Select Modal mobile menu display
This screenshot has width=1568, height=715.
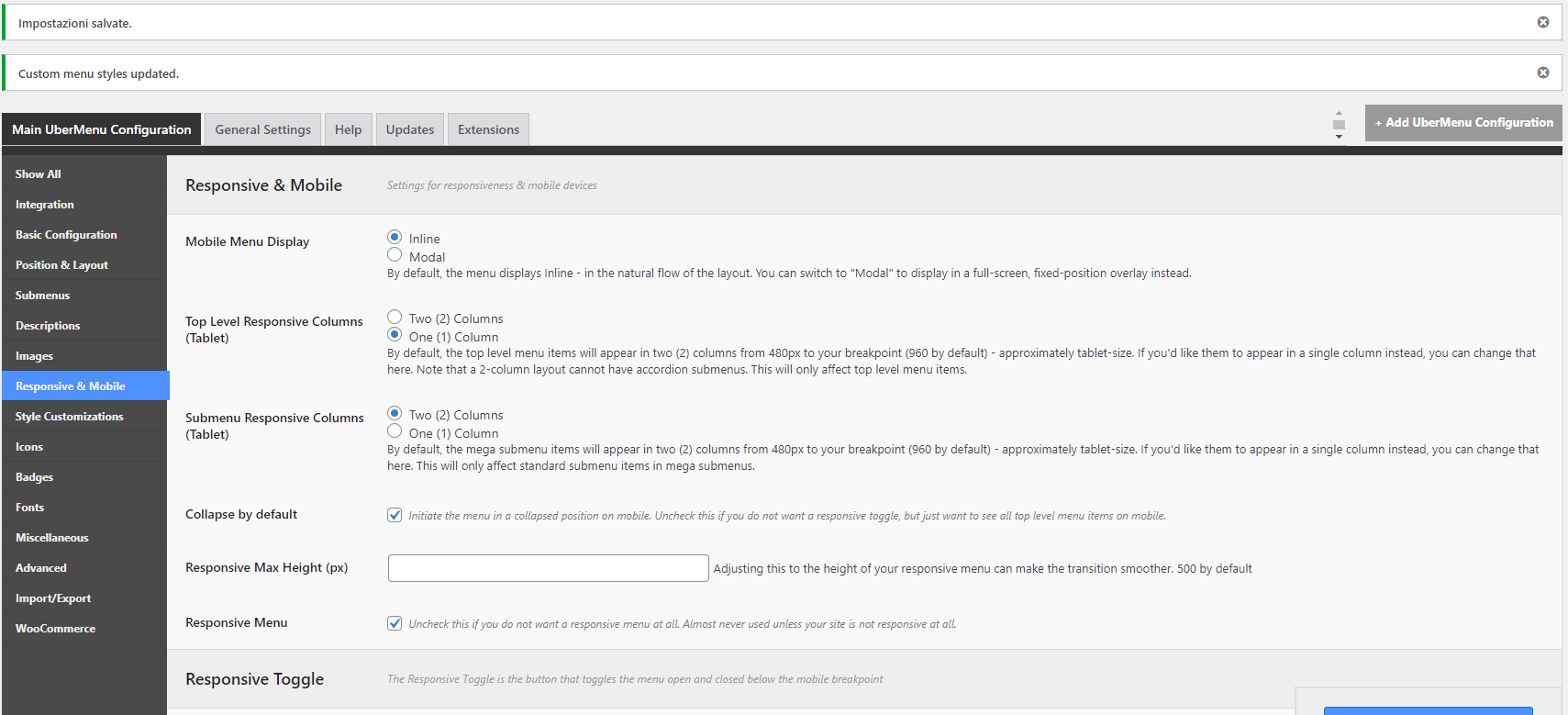[395, 255]
